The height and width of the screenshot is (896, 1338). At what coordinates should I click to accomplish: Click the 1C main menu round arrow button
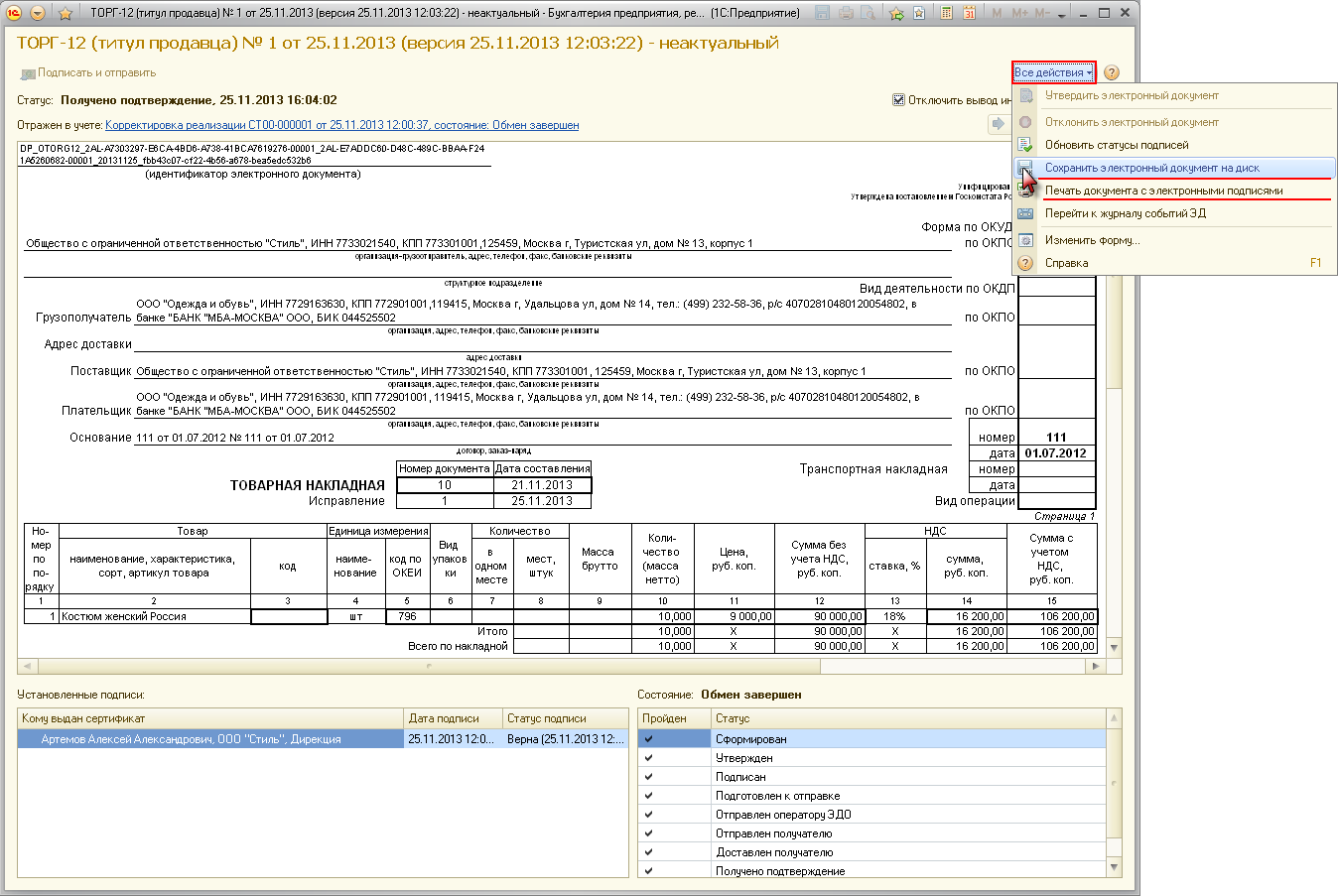[38, 14]
